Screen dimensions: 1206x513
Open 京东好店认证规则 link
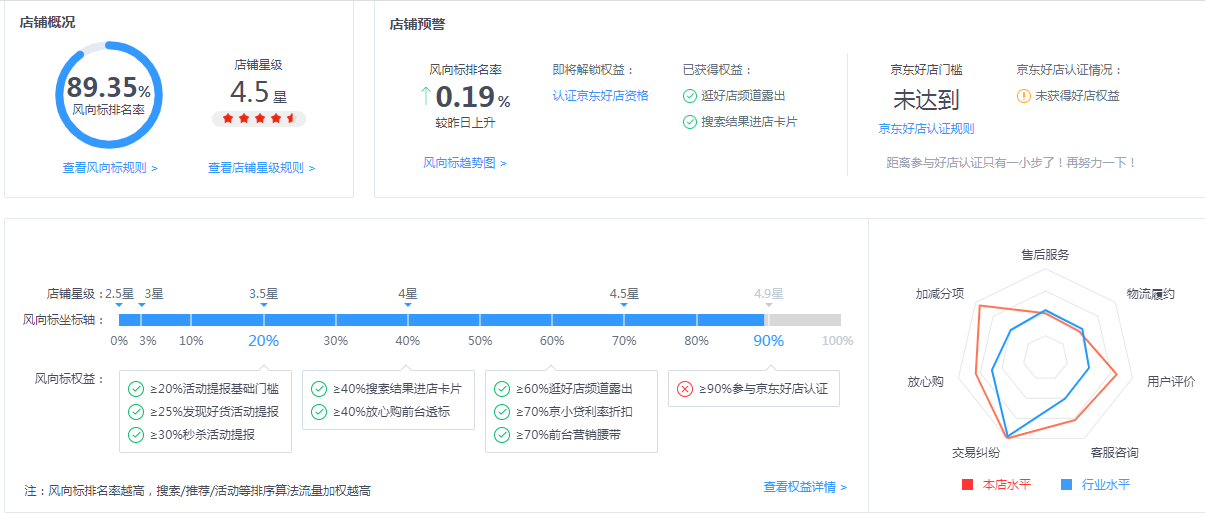click(x=926, y=128)
